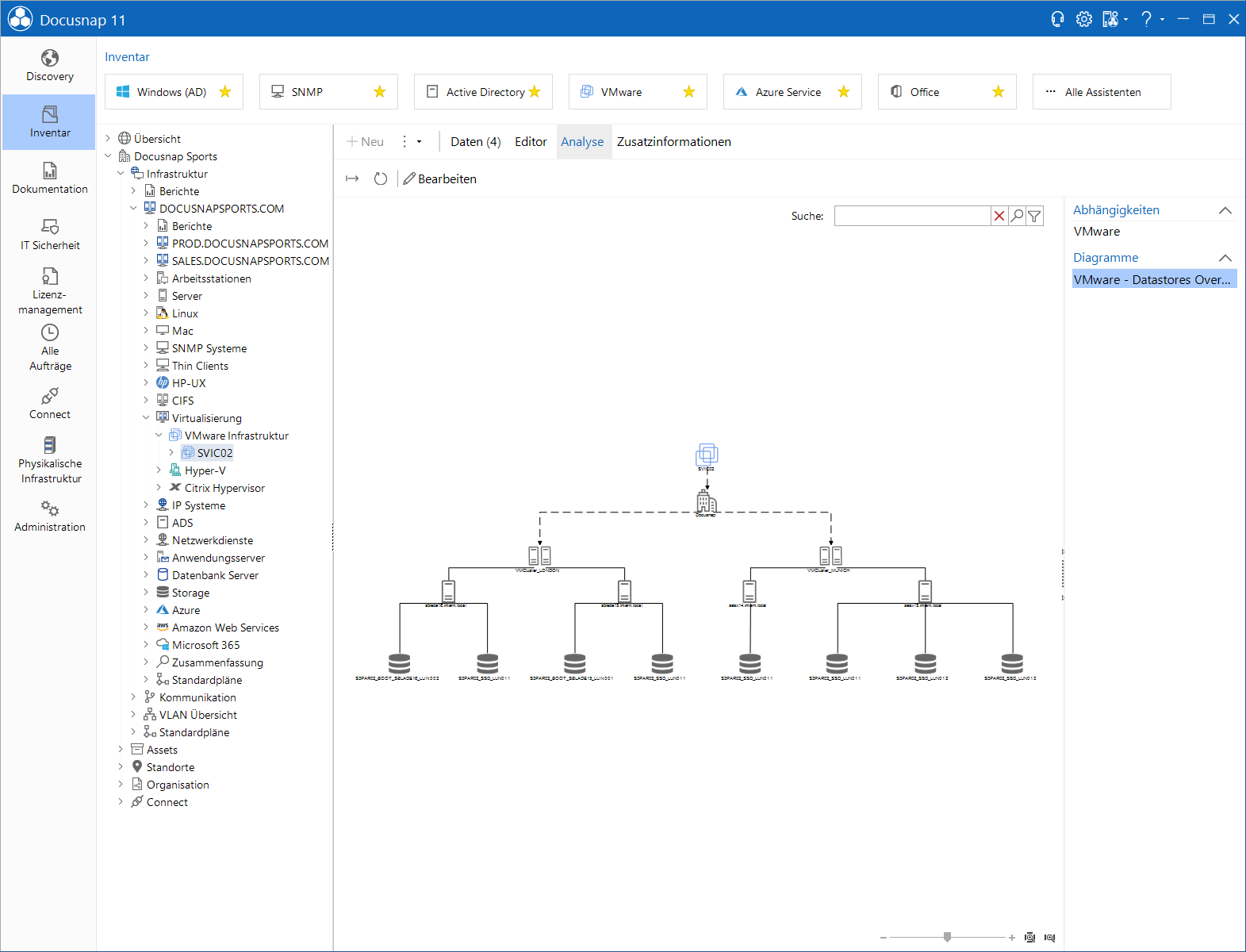The height and width of the screenshot is (952, 1246).
Task: Click the help question mark icon
Action: (x=1146, y=19)
